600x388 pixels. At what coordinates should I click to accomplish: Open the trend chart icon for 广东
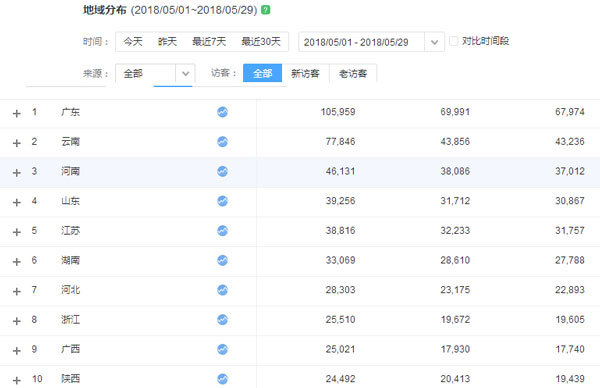coord(222,112)
